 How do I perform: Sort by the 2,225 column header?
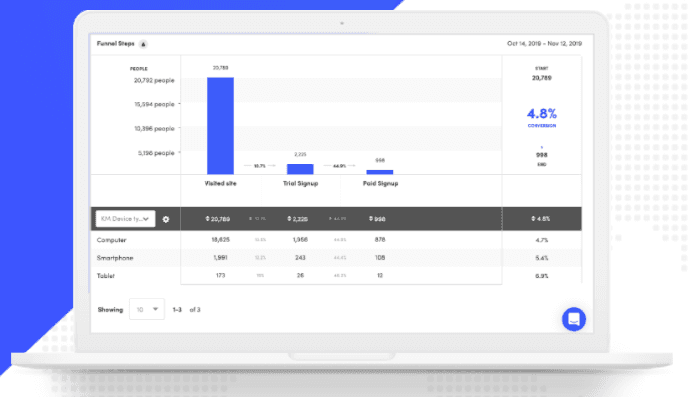coord(297,219)
